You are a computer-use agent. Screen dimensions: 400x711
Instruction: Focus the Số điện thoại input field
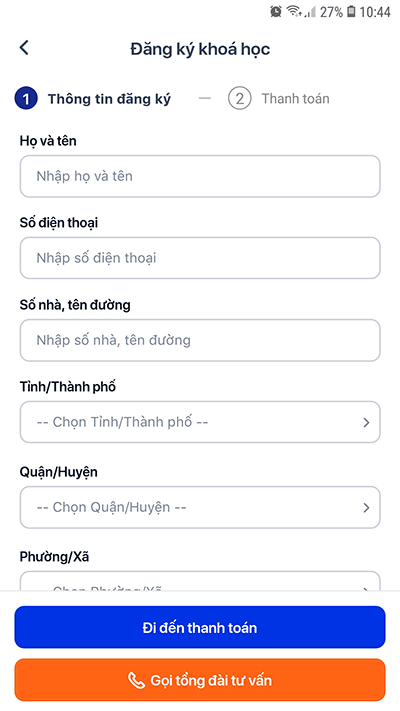200,258
